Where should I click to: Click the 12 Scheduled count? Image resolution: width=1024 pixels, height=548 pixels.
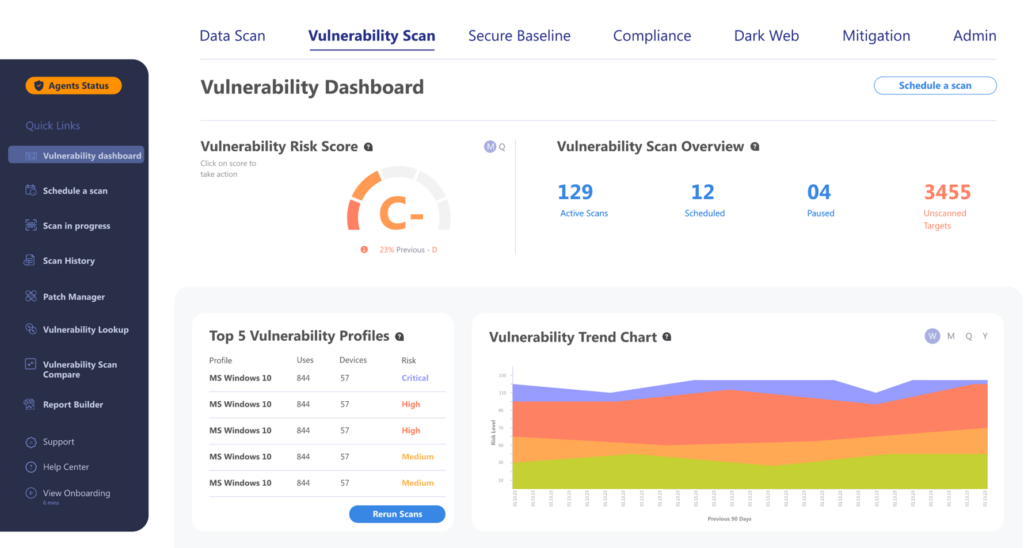tap(703, 192)
